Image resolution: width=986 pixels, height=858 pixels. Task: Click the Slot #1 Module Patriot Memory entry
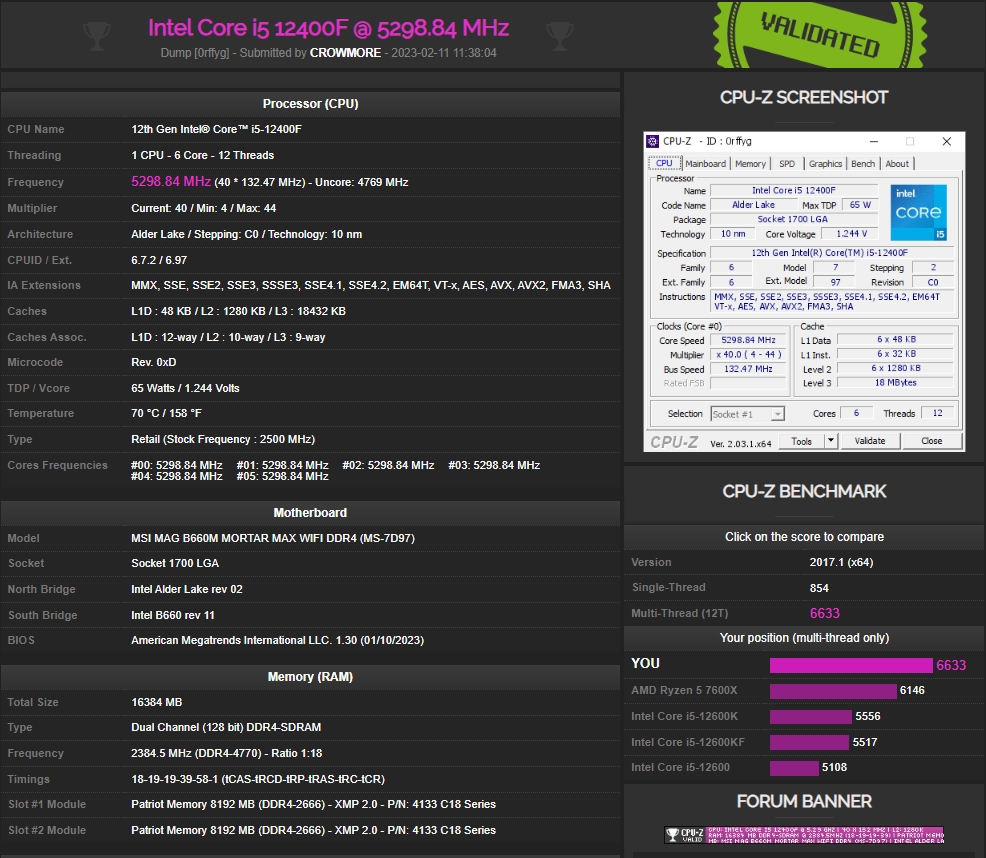point(313,805)
